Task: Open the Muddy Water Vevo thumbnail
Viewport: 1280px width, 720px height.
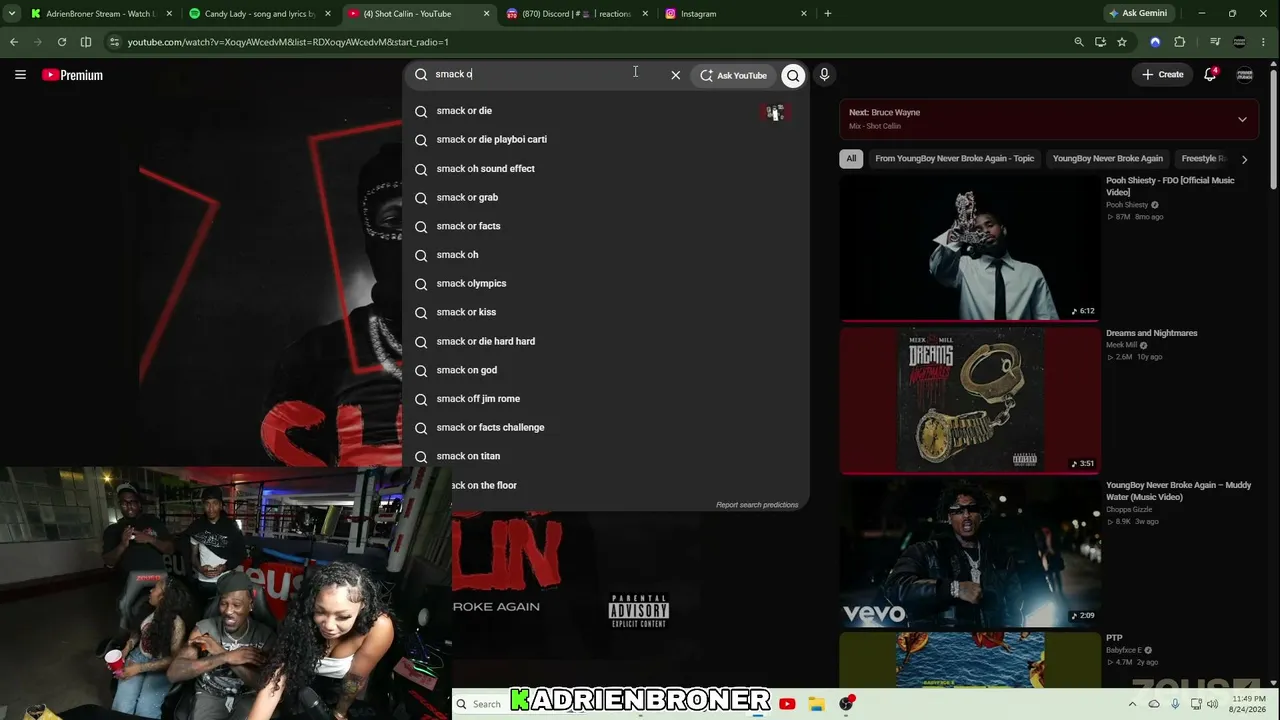Action: click(970, 553)
